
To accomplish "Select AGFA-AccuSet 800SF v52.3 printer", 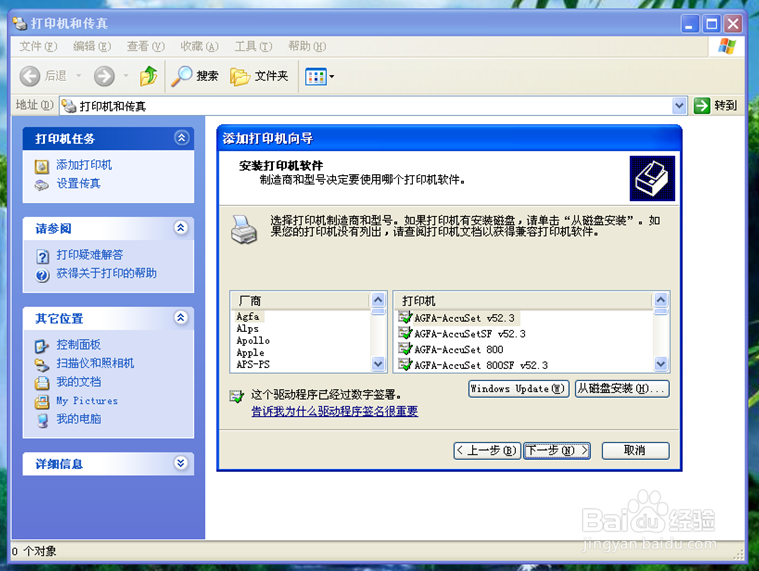I will pyautogui.click(x=473, y=365).
